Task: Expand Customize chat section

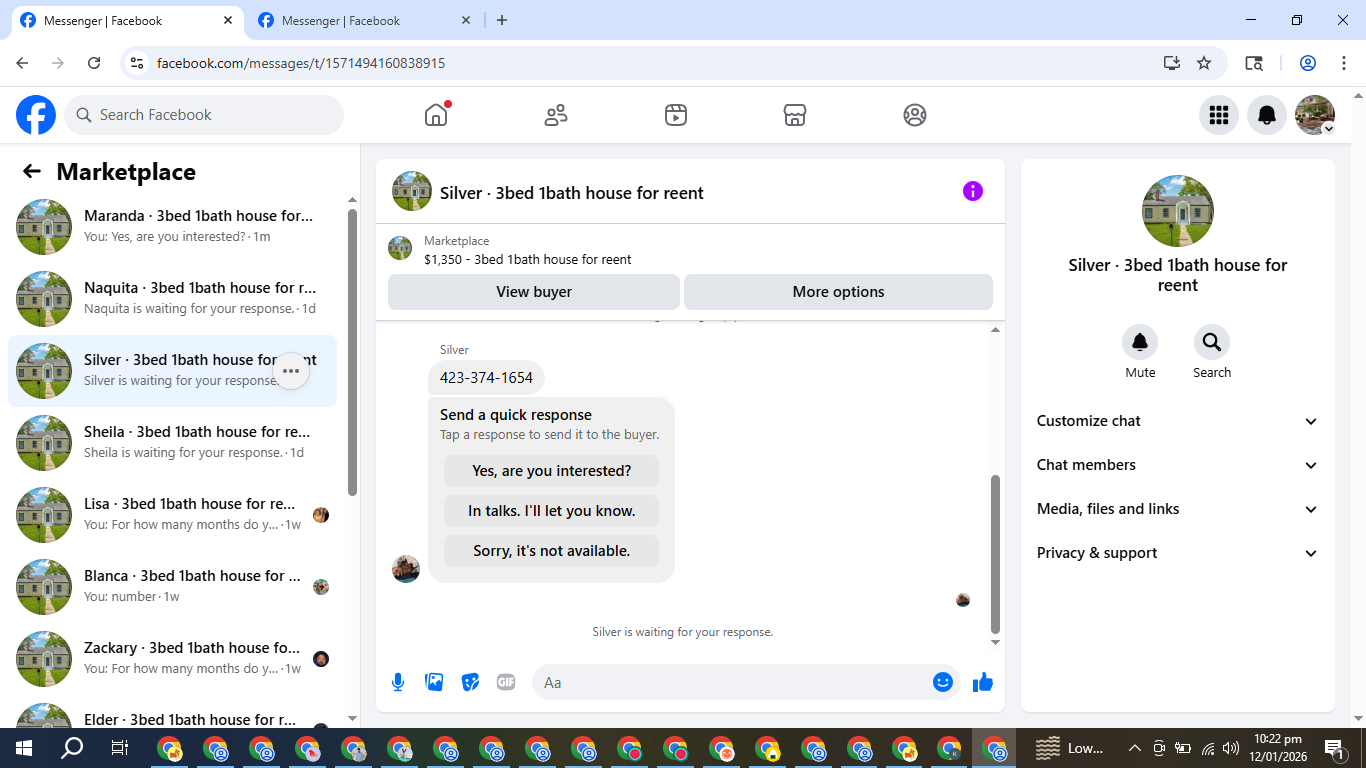Action: tap(1178, 421)
